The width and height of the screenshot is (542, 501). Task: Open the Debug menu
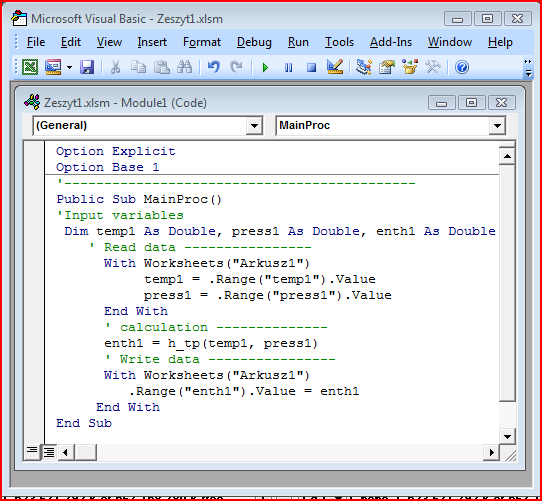[x=254, y=42]
